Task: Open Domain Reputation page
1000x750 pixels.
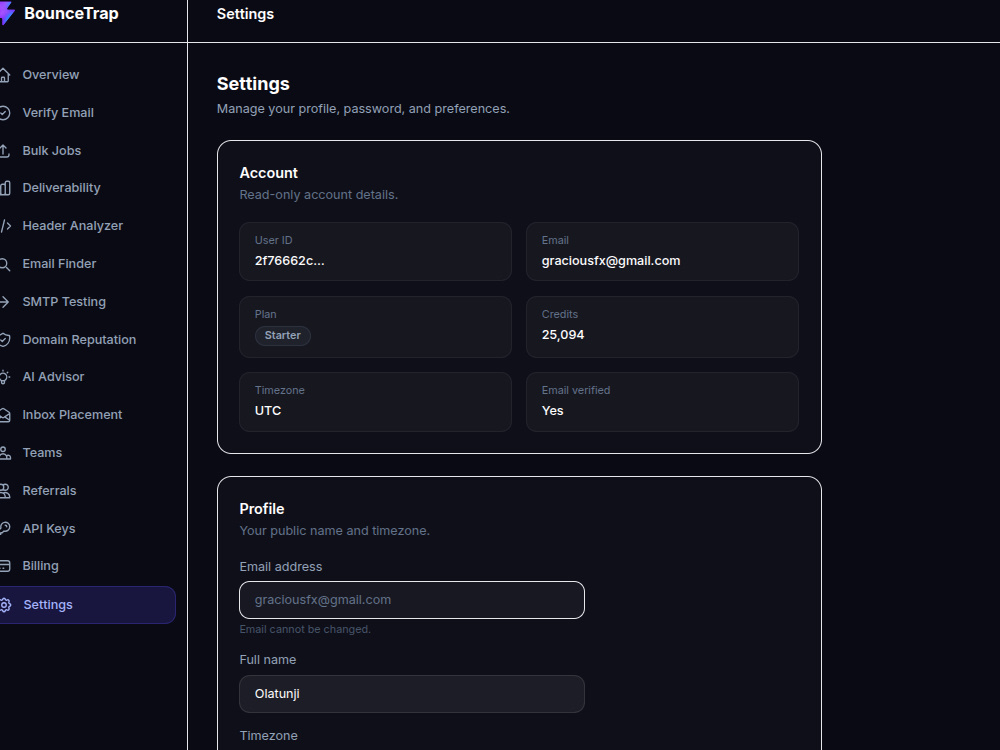Action: pyautogui.click(x=79, y=340)
